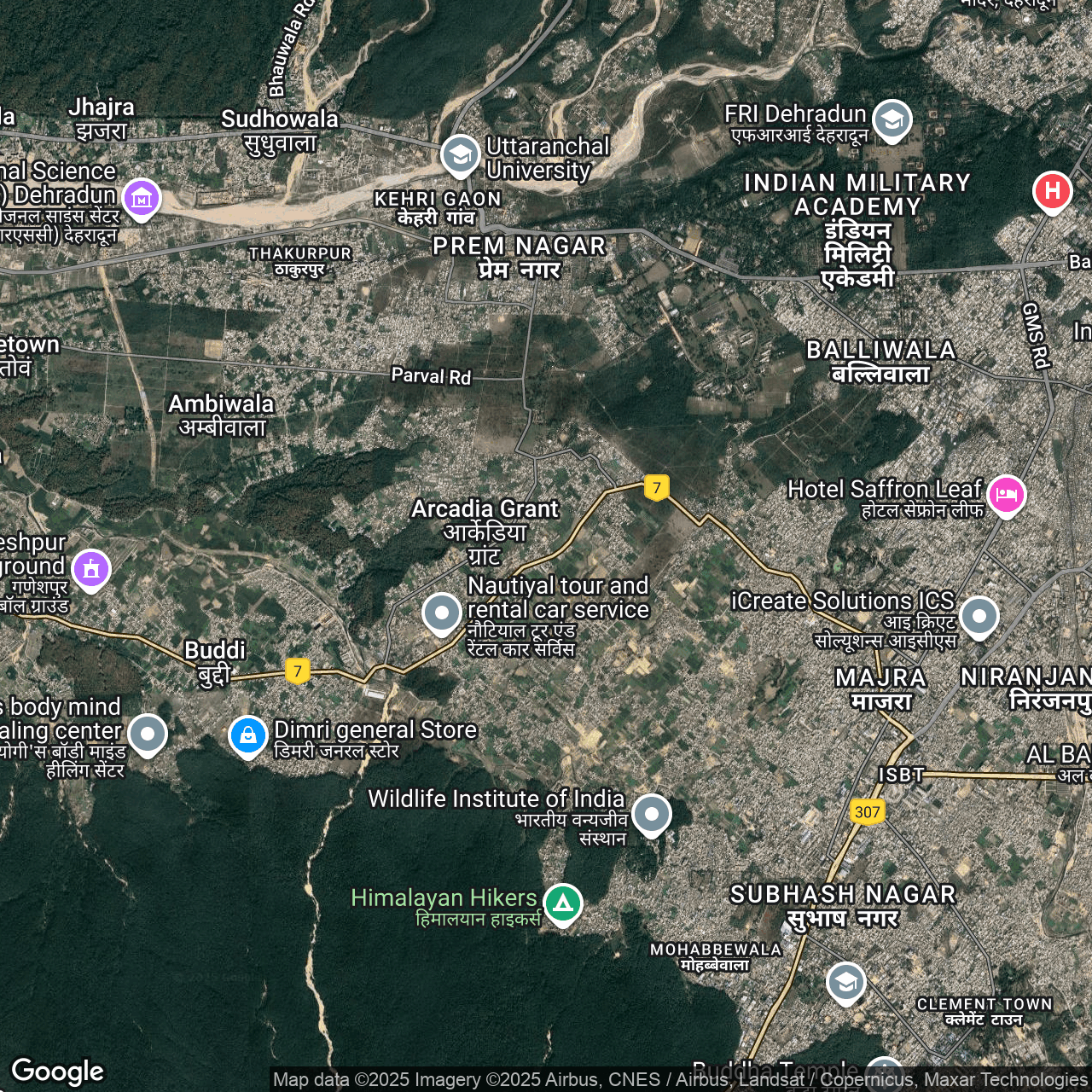Screen dimensions: 1092x1092
Task: Select the iCreate Solutions ICS pin
Action: (x=979, y=615)
